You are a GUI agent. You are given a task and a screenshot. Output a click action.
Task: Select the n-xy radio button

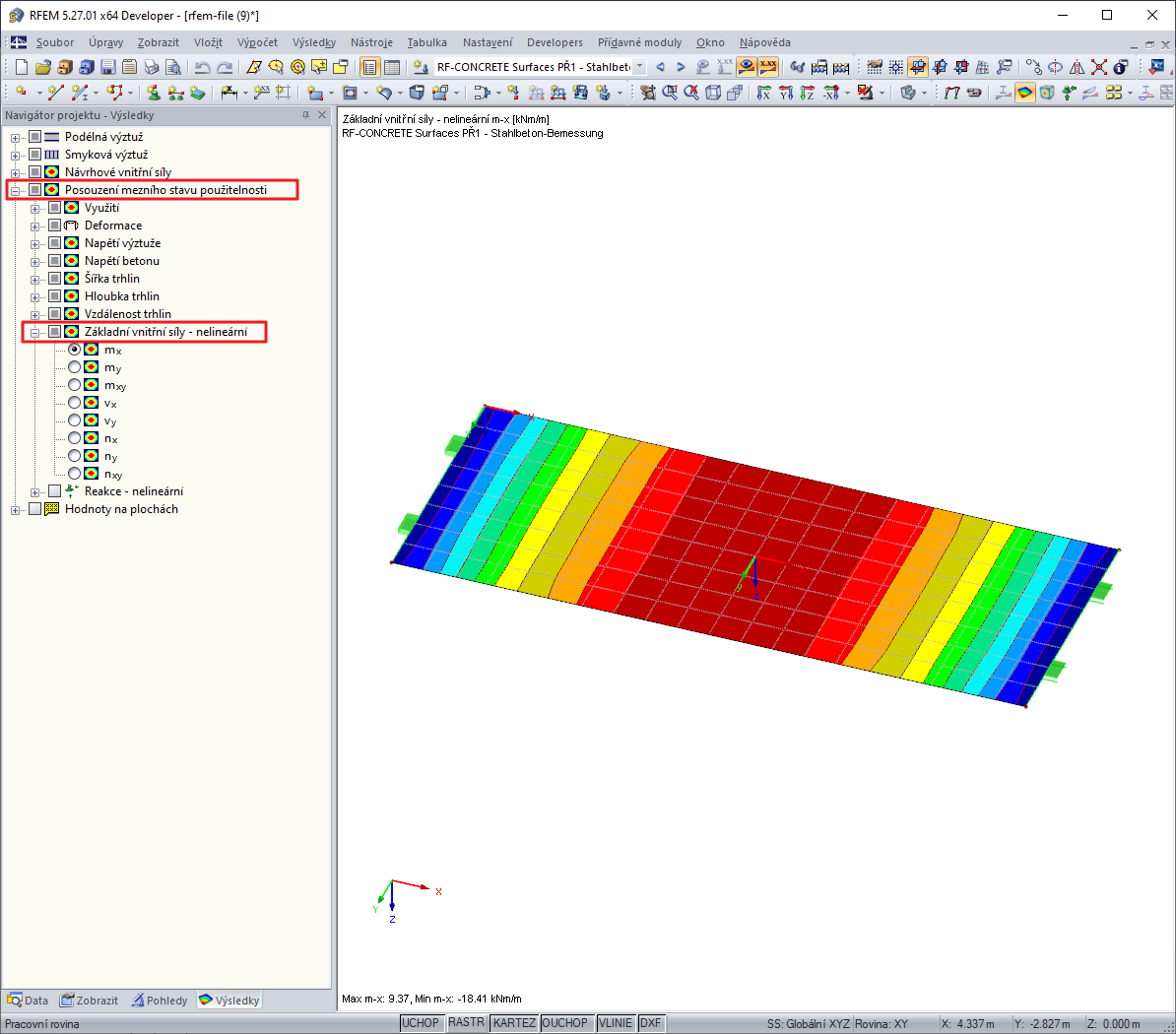tap(74, 473)
